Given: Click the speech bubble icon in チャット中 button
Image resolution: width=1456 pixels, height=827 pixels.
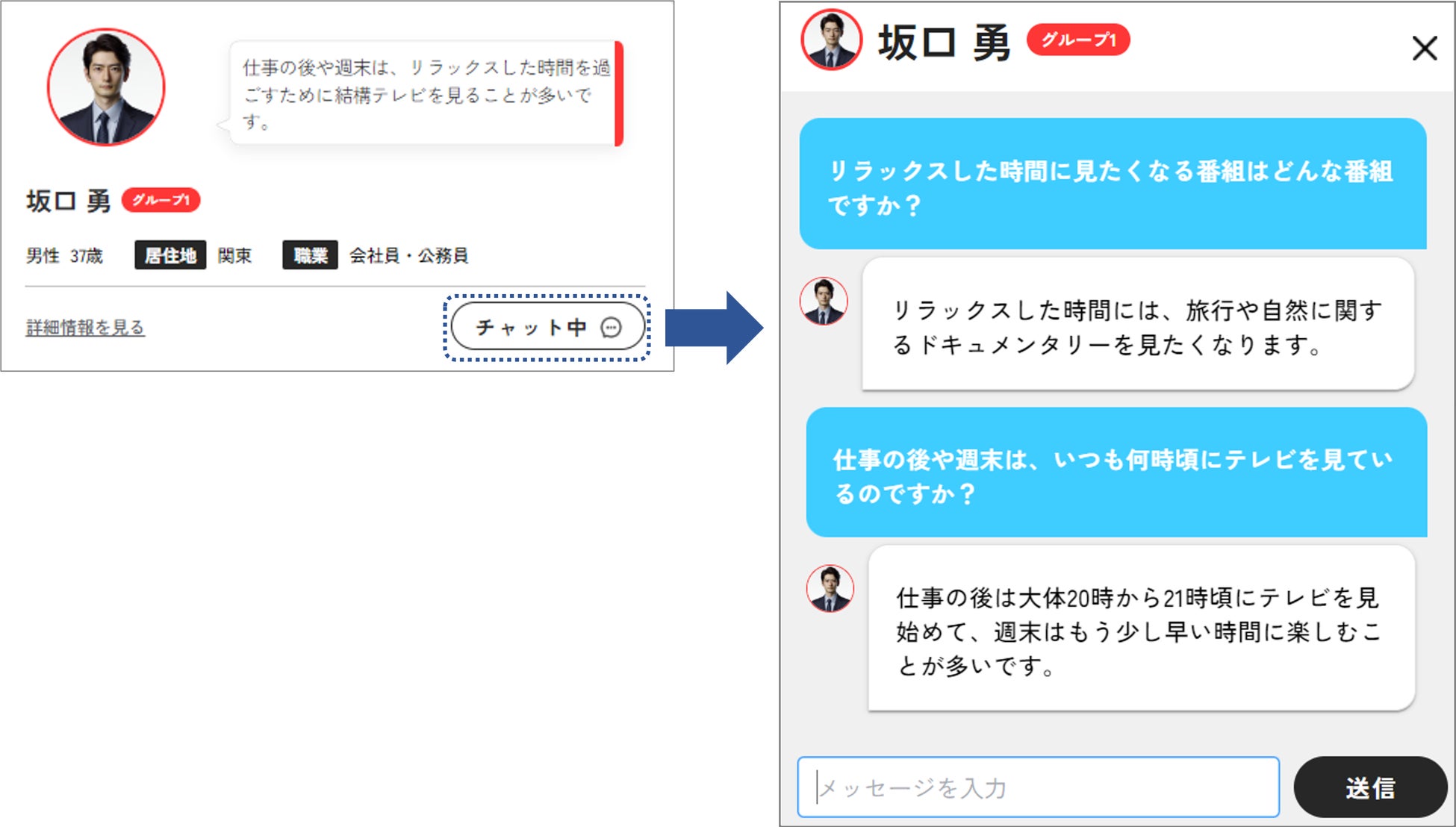Looking at the screenshot, I should click(x=612, y=328).
